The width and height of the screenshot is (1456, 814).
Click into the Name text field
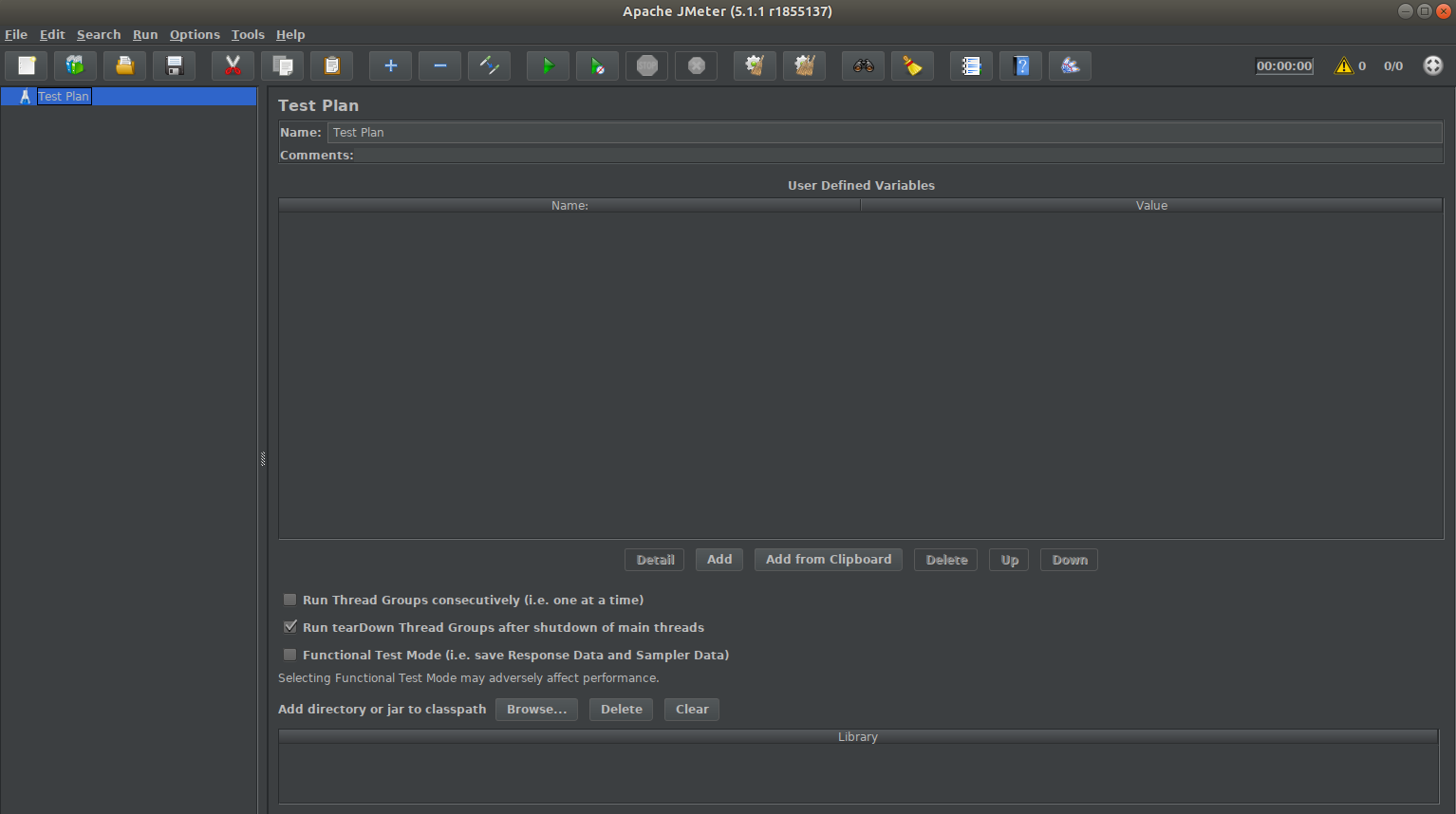click(x=883, y=133)
